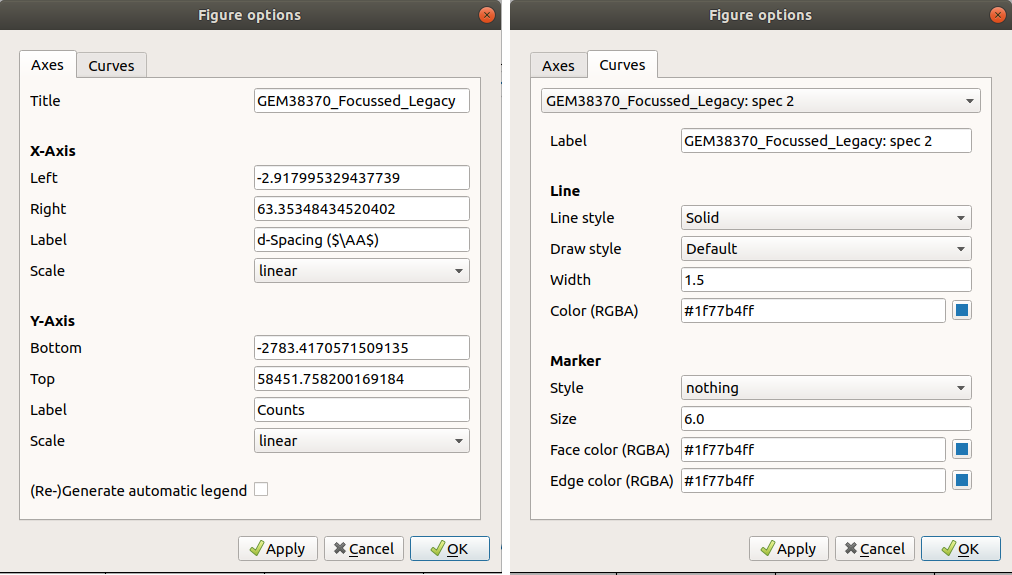Enable the (Re-)Generate automatic legend checkbox
The image size is (1012, 575).
[261, 490]
